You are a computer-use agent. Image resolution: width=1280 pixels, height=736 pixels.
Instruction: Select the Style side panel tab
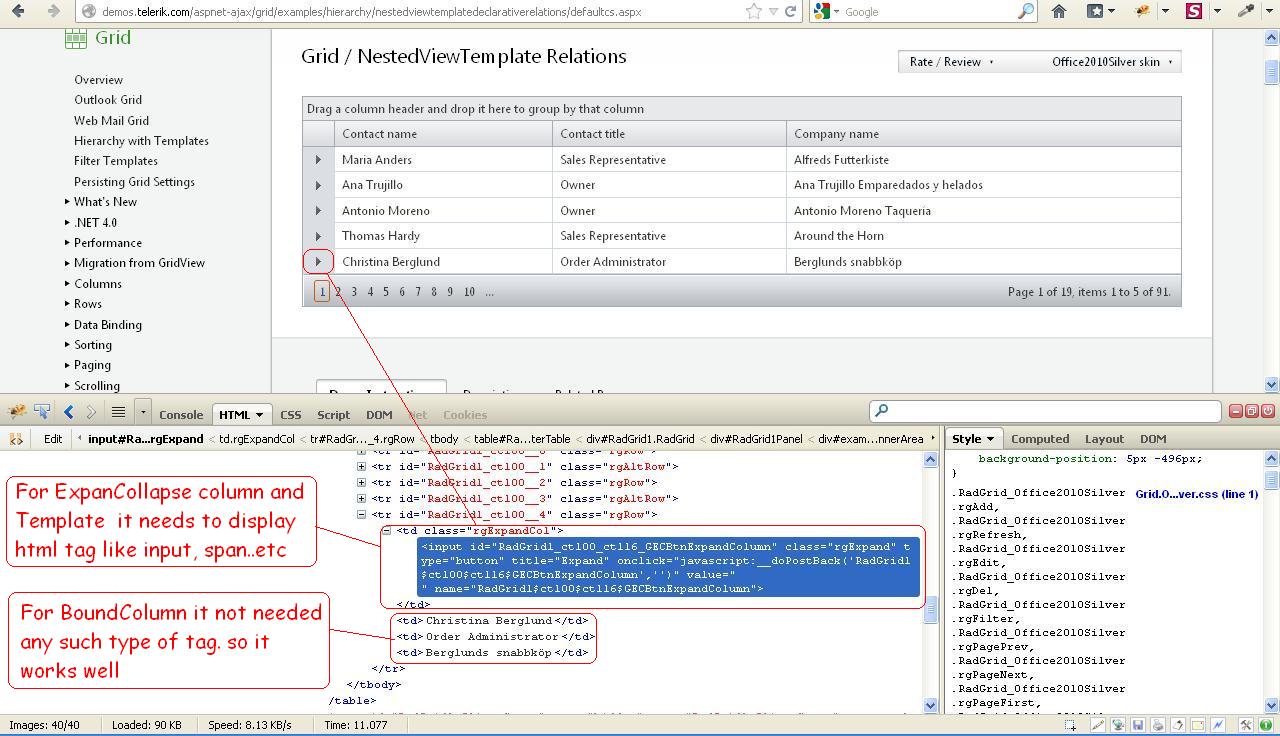point(973,438)
